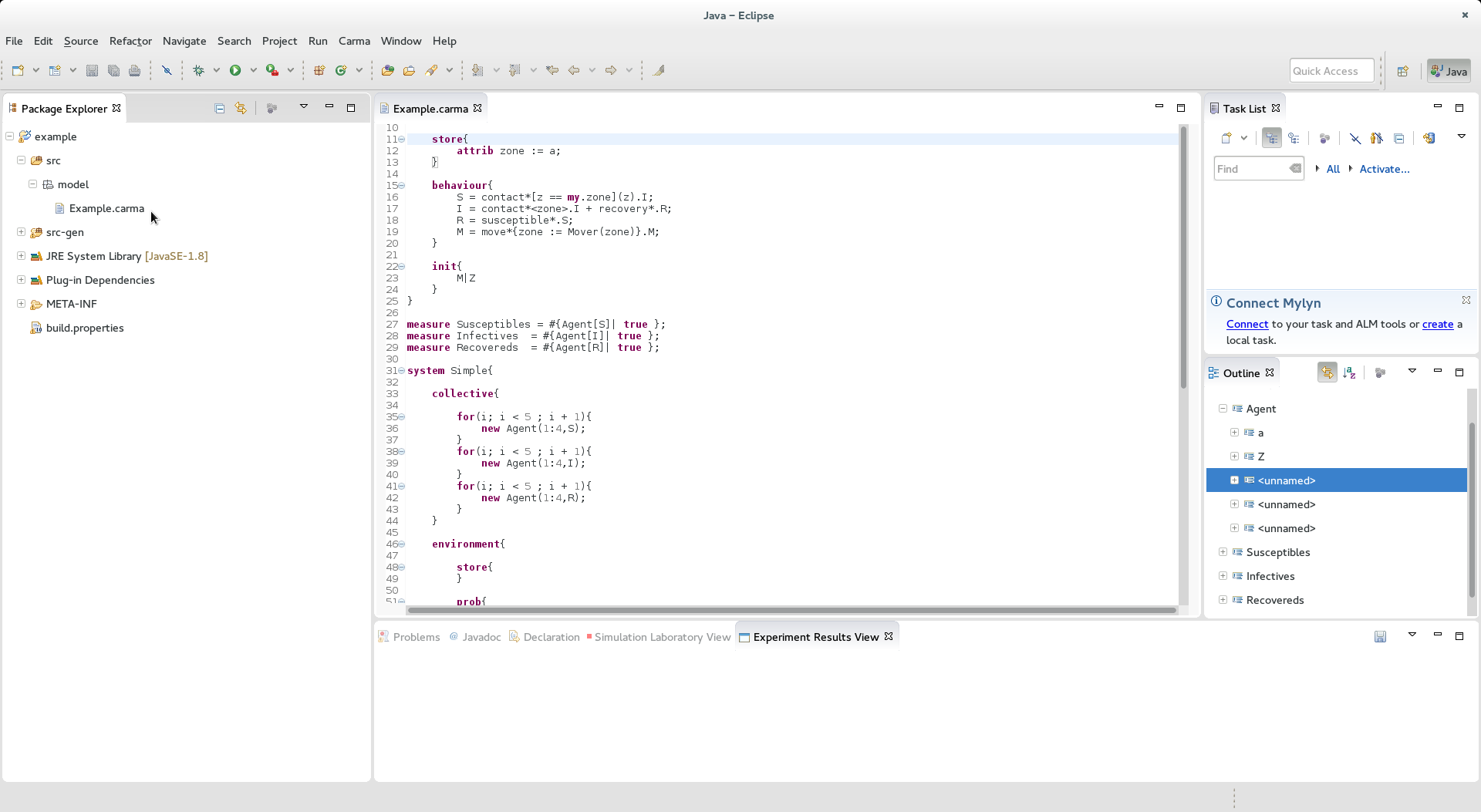The width and height of the screenshot is (1481, 812).
Task: Click the Debug bug icon
Action: click(x=198, y=70)
